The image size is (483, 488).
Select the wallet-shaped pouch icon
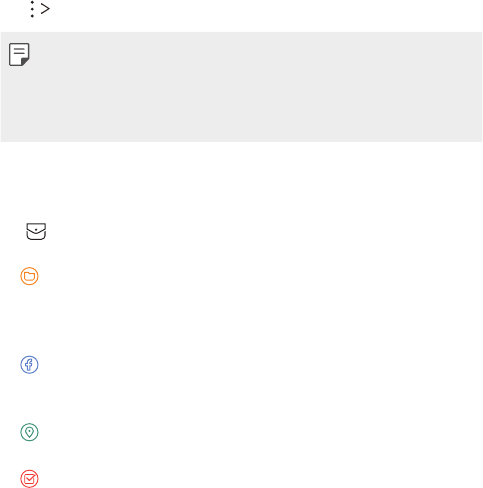point(36,231)
